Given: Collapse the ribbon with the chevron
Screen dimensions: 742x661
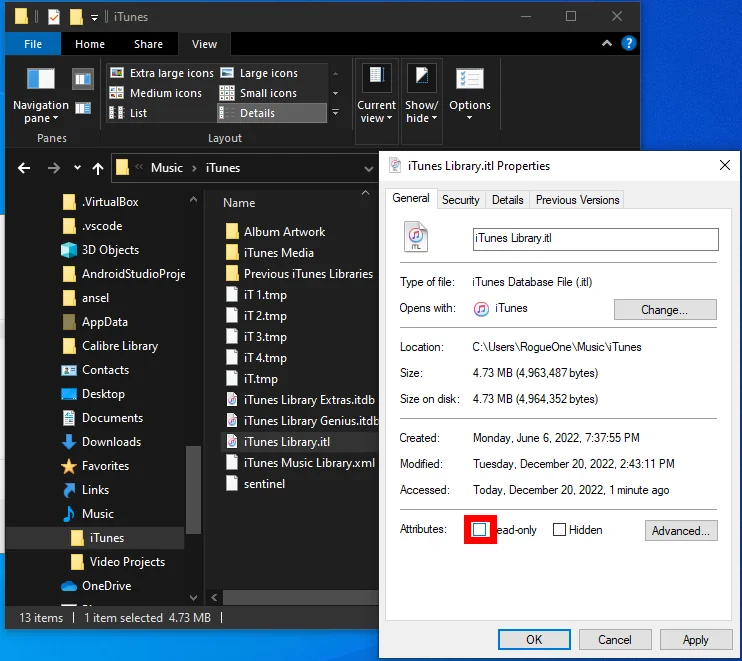Looking at the screenshot, I should click(607, 44).
